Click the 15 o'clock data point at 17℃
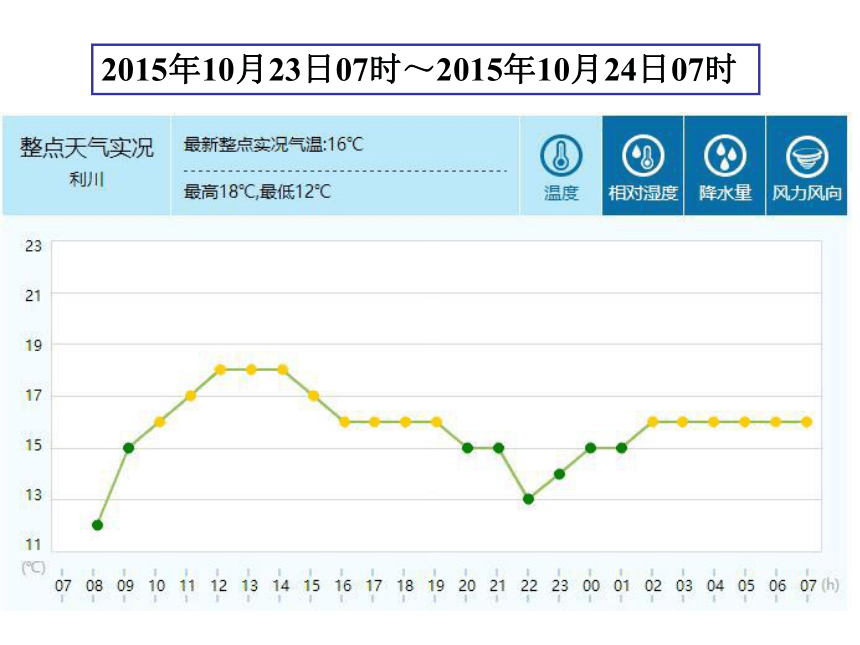 (313, 395)
